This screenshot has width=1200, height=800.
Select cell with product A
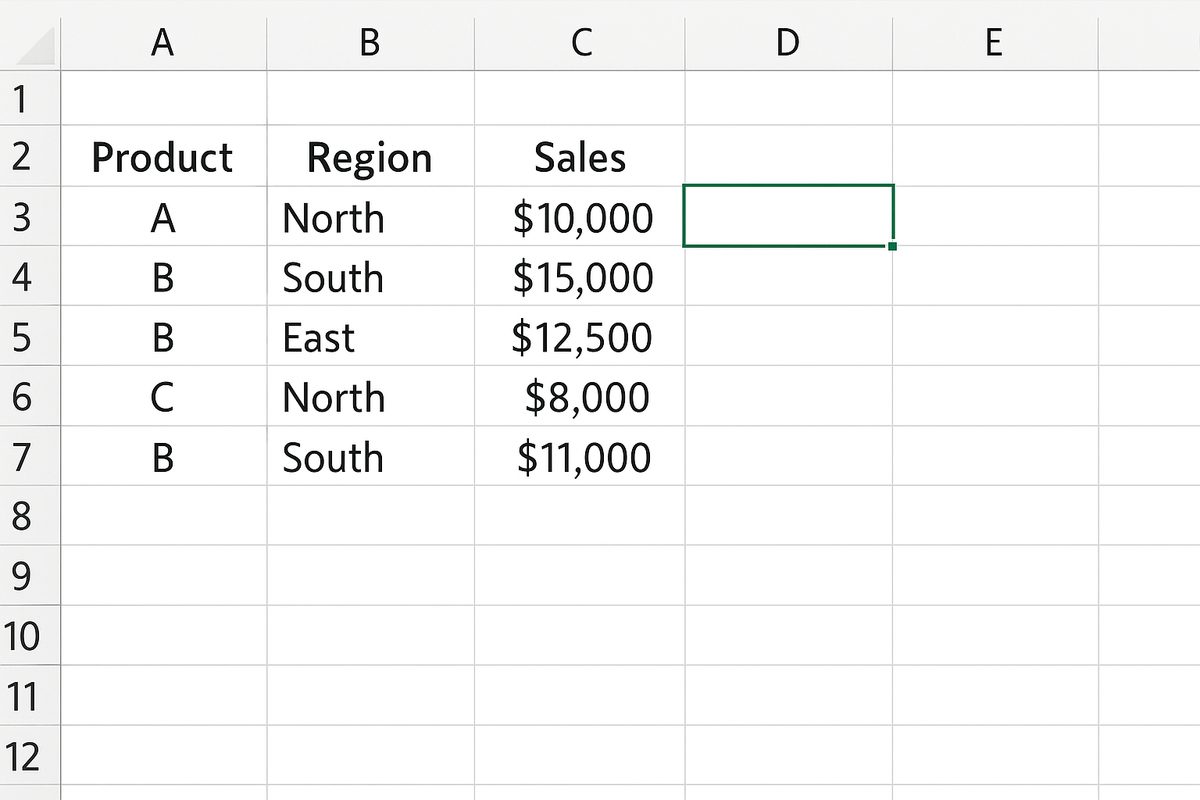pos(164,215)
